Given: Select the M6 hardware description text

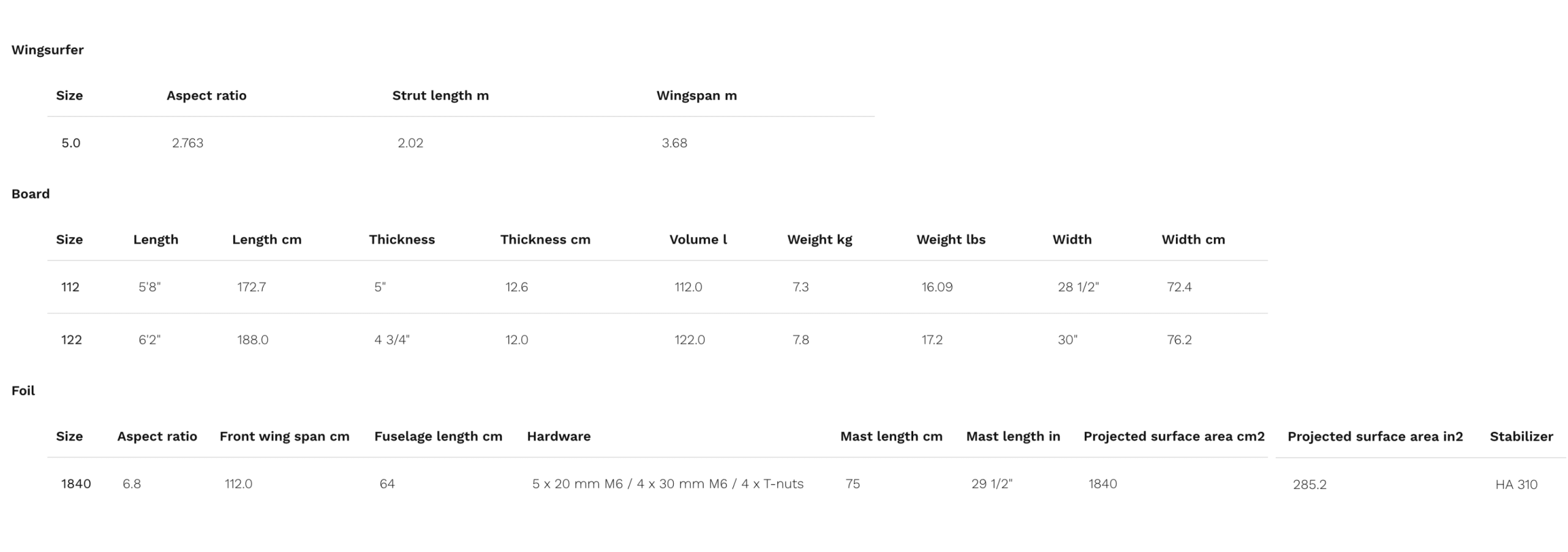Looking at the screenshot, I should pos(668,484).
